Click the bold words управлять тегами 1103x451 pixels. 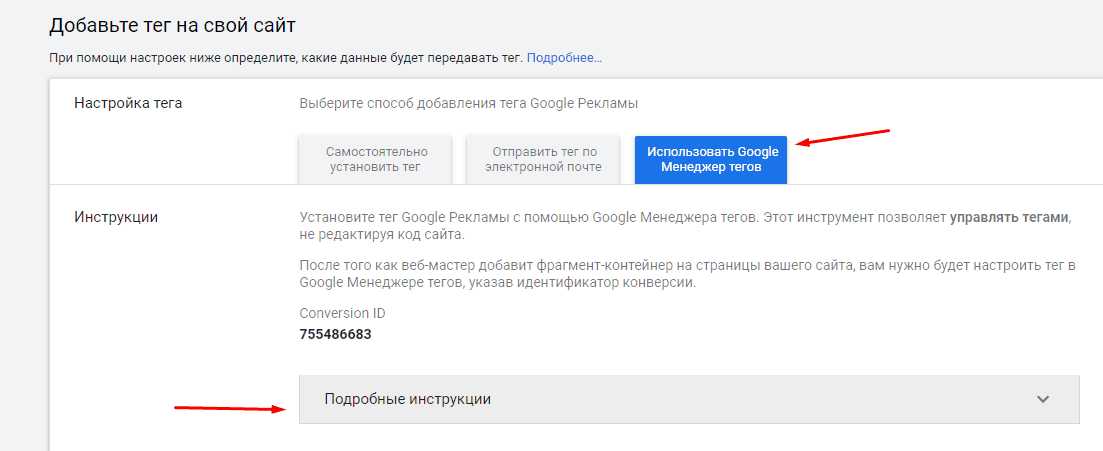click(x=1009, y=217)
